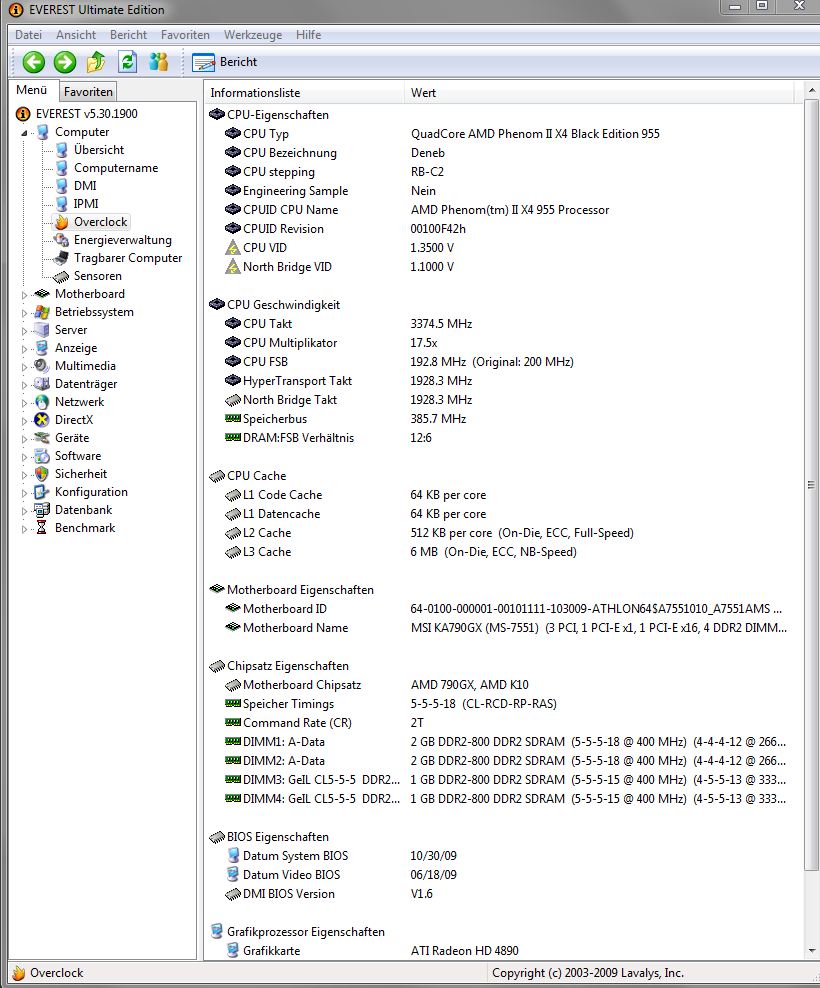Click the DirectX icon in tree
The height and width of the screenshot is (988, 820).
pyautogui.click(x=42, y=420)
